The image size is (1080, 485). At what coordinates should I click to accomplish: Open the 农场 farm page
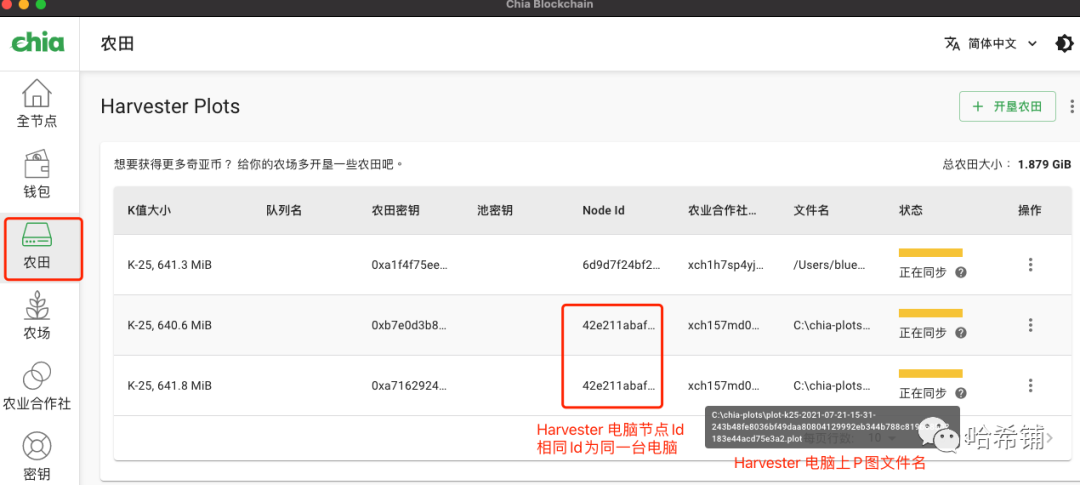[37, 316]
